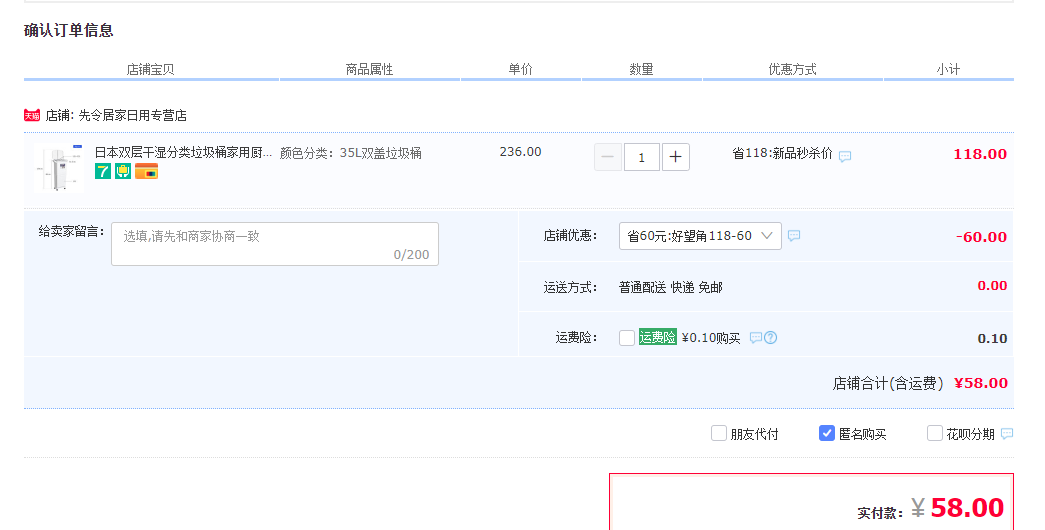Check the 朋友代付 option
Screen dimensions: 1045x530
[x=718, y=433]
